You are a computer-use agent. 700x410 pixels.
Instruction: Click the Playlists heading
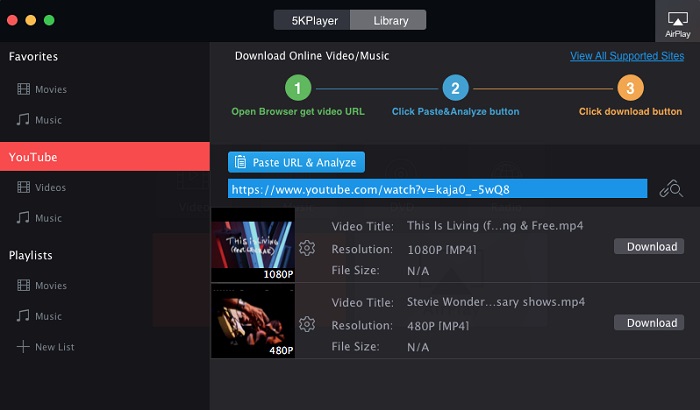31,255
